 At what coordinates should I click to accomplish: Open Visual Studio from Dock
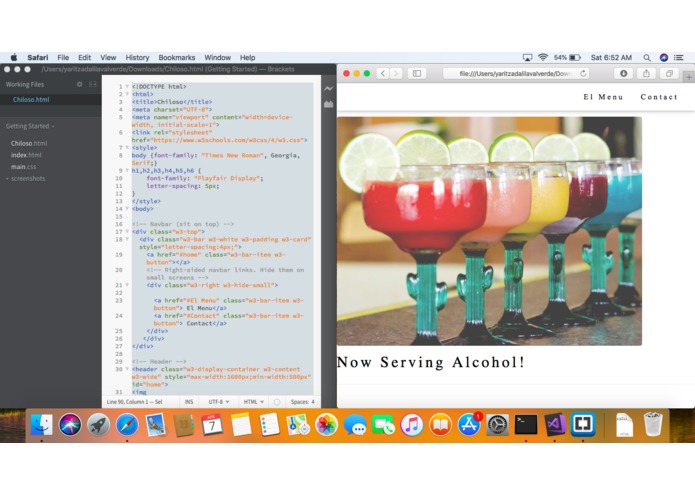[x=554, y=424]
